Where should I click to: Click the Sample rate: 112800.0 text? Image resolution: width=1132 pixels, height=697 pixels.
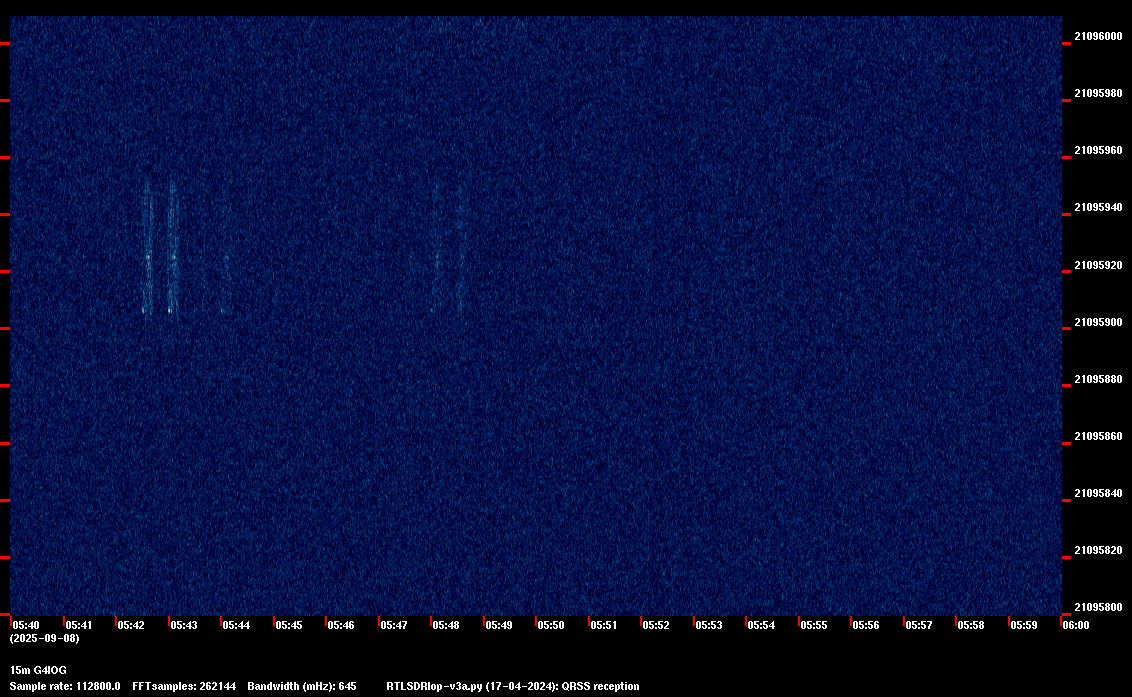click(65, 686)
